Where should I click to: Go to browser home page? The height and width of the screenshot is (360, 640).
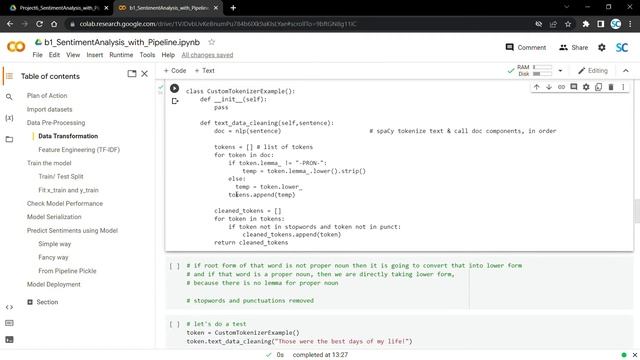(54, 24)
